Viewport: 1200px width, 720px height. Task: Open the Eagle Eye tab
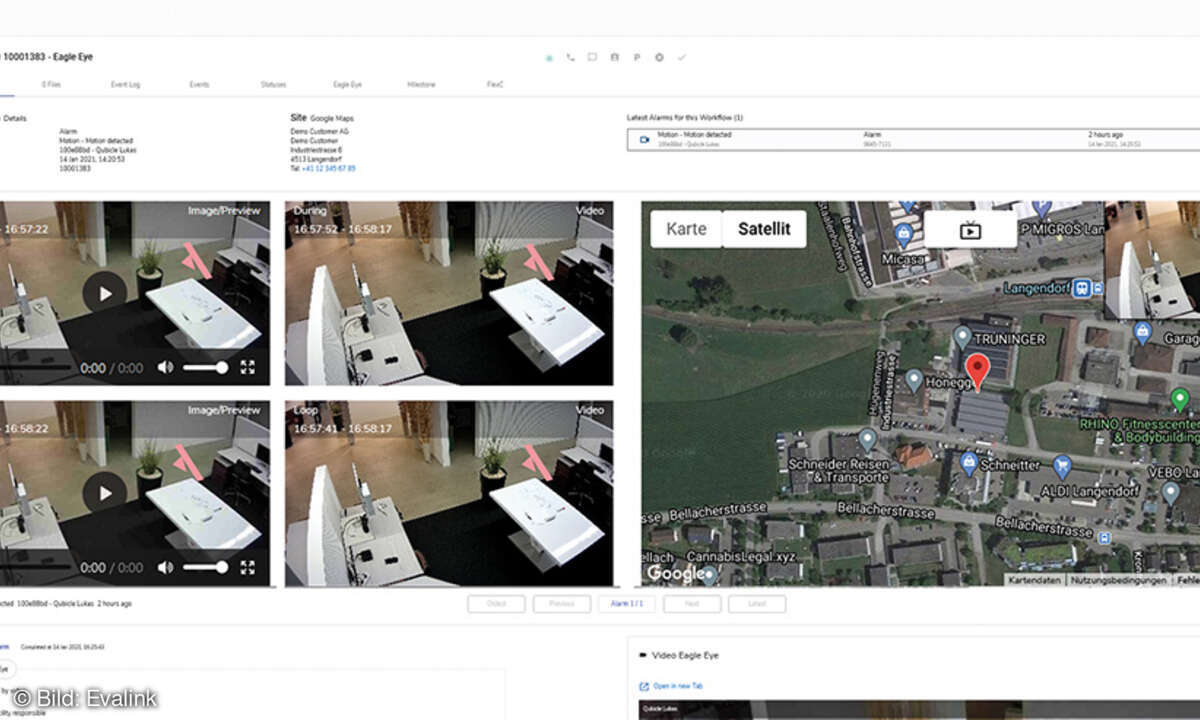click(347, 85)
